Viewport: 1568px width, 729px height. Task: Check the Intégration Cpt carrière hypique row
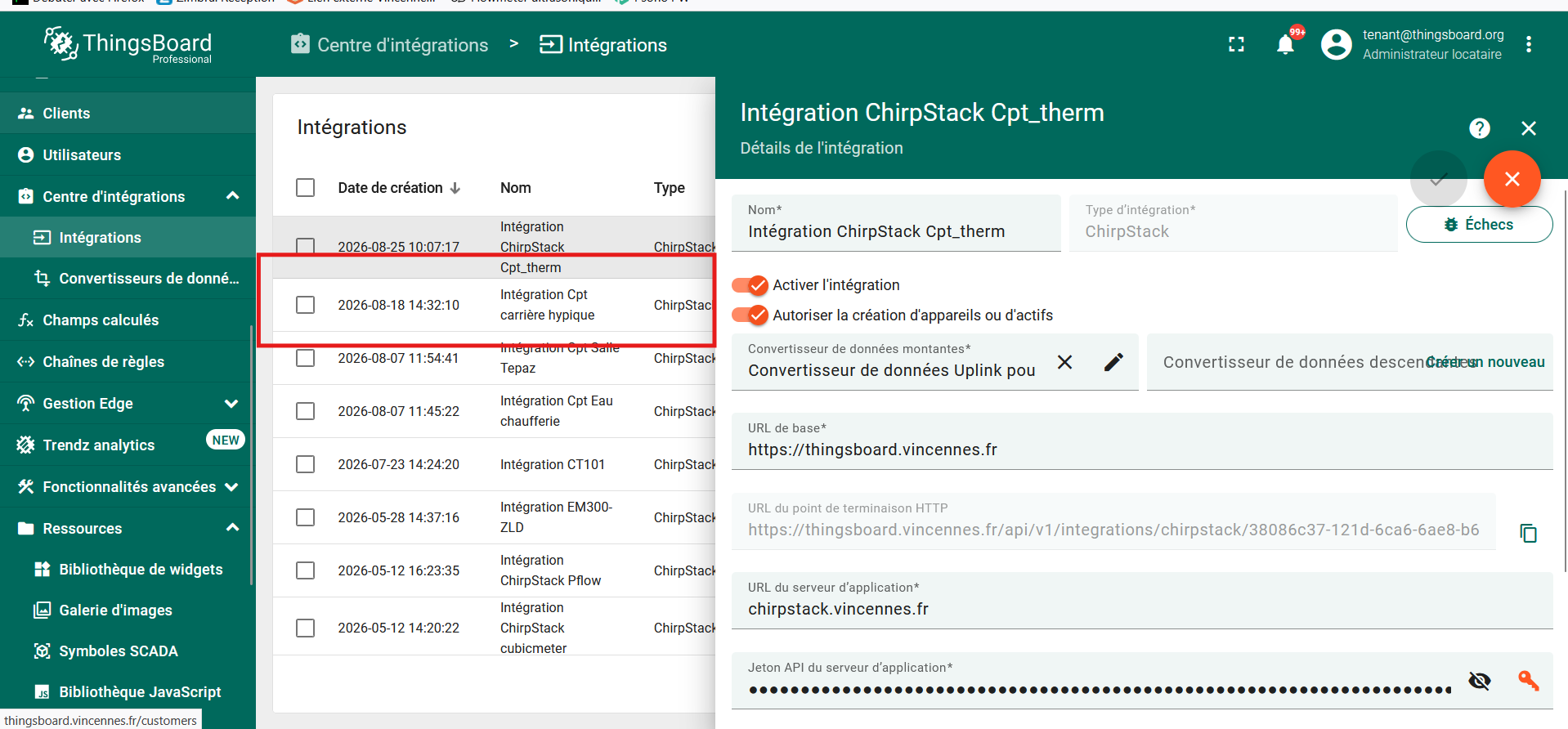pyautogui.click(x=305, y=305)
